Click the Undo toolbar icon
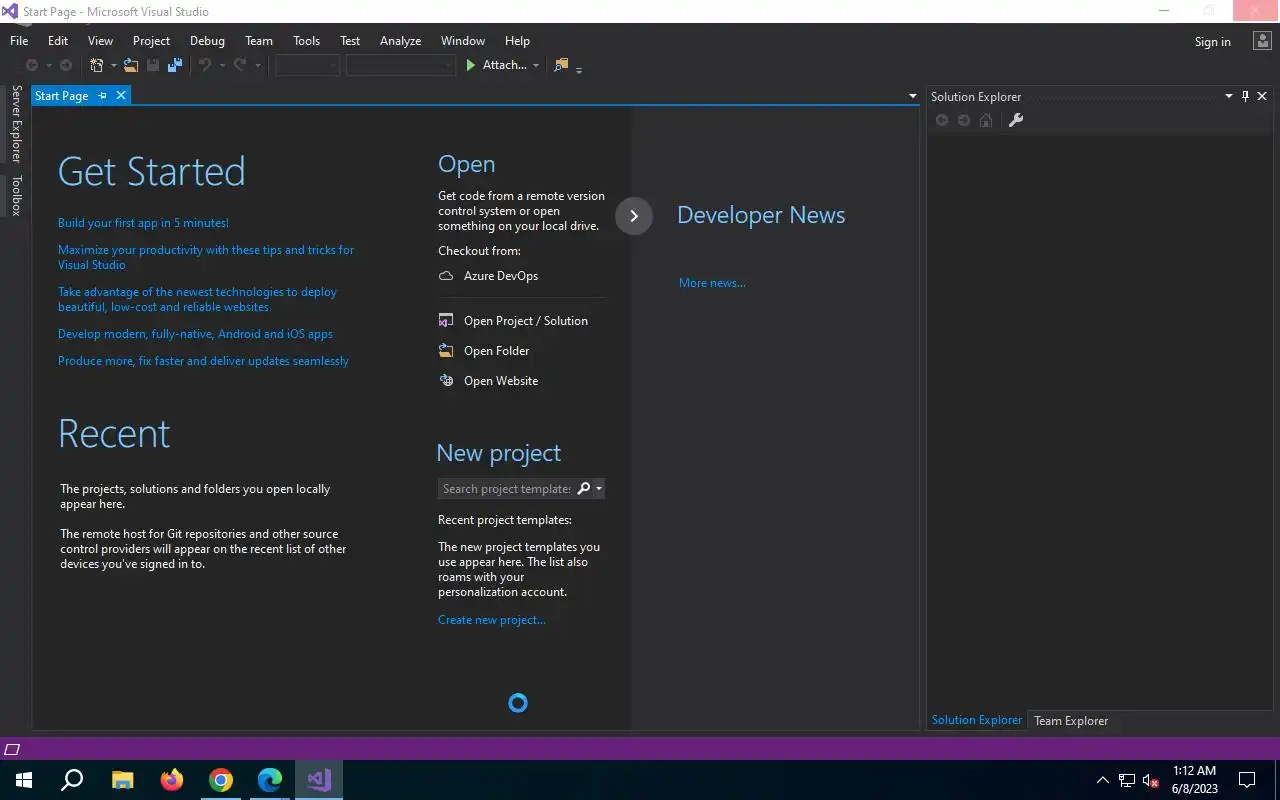The height and width of the screenshot is (800, 1280). coord(204,65)
